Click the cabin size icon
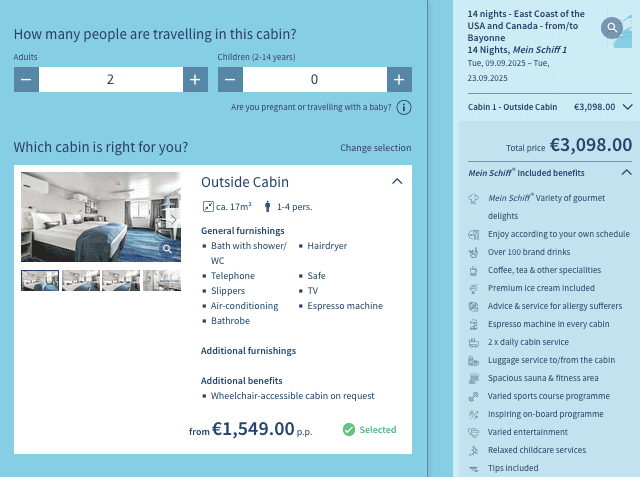 coord(207,208)
